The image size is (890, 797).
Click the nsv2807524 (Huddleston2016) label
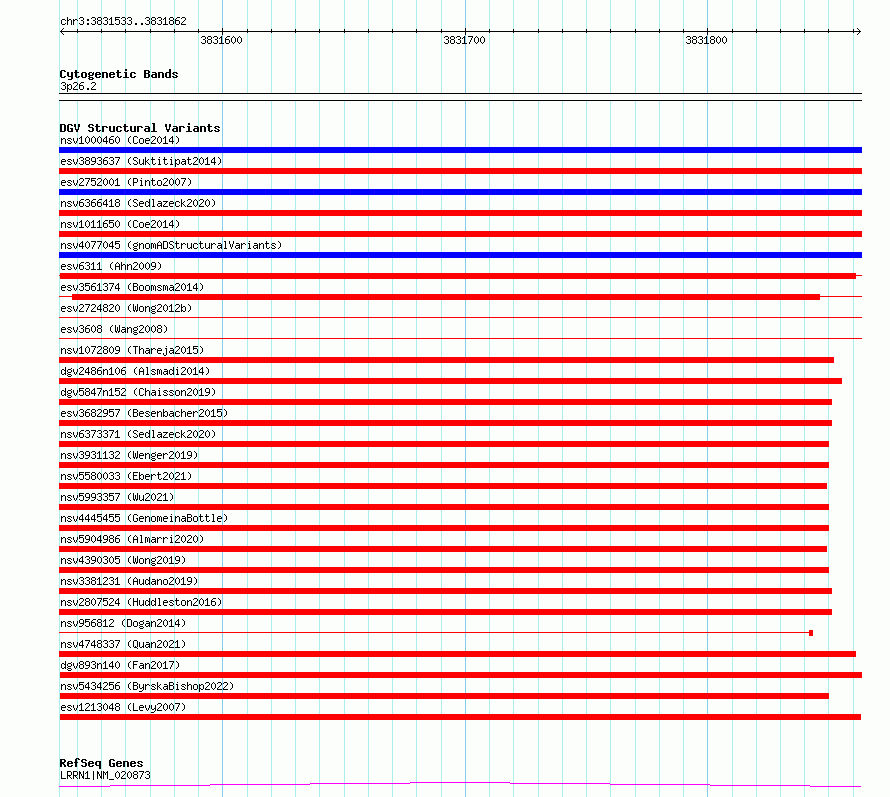coord(141,602)
